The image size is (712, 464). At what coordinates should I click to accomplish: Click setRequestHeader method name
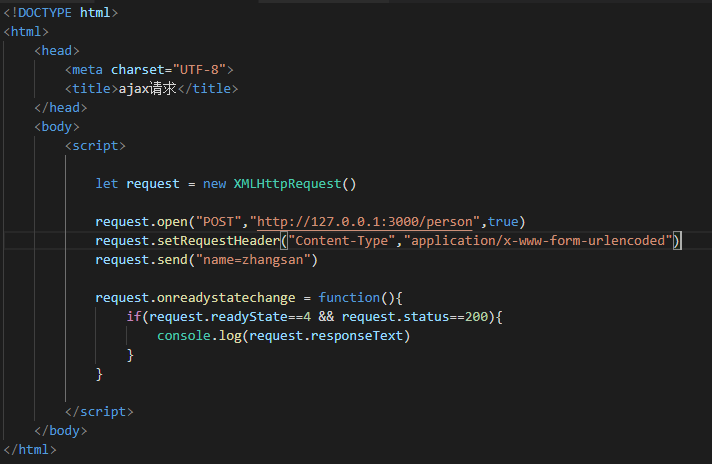click(218, 241)
